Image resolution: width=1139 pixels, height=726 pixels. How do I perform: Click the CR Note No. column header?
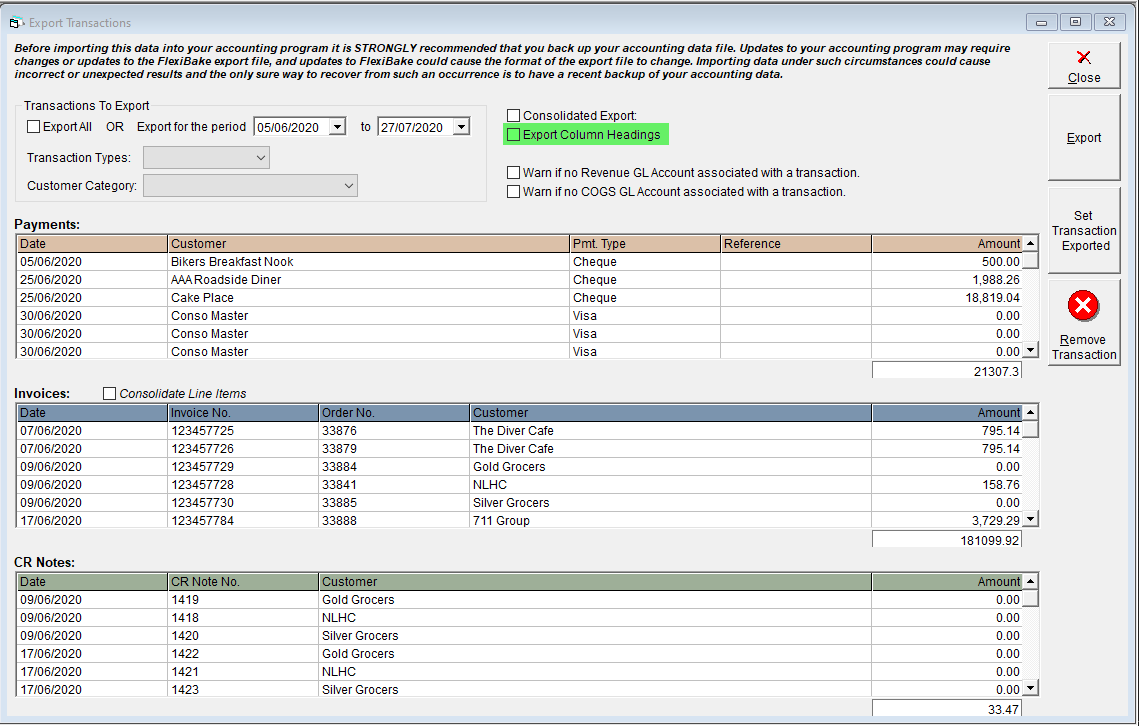pyautogui.click(x=243, y=581)
